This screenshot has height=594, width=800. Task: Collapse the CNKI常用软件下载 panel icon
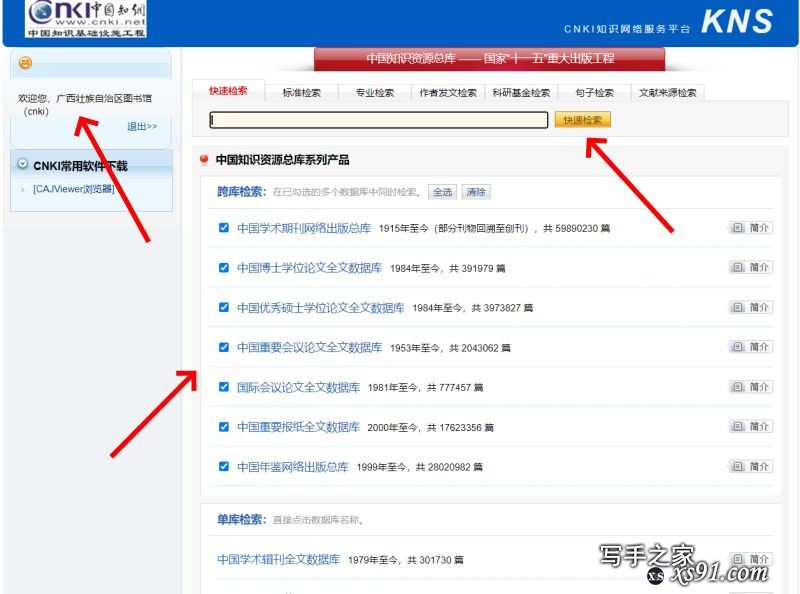(x=22, y=164)
